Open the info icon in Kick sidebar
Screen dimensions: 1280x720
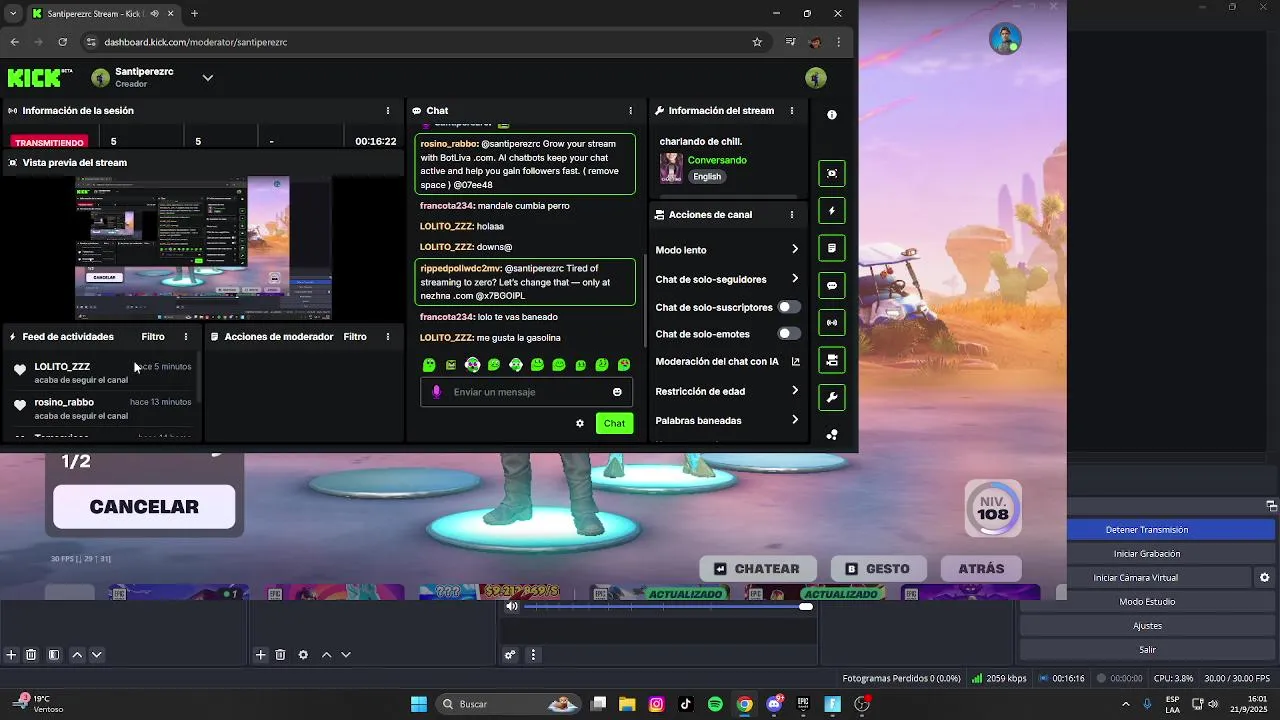pyautogui.click(x=832, y=115)
